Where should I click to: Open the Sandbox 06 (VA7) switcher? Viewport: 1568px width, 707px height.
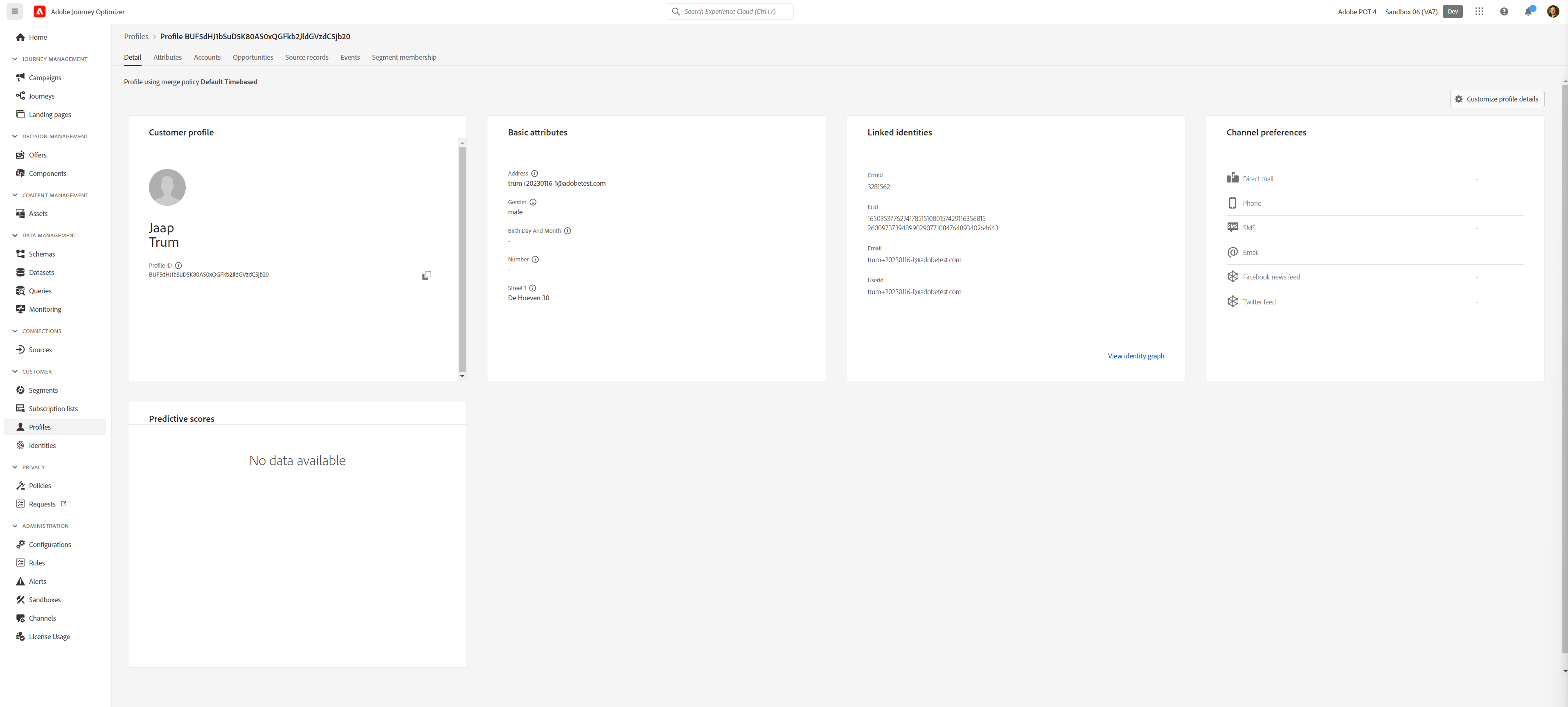[1411, 11]
